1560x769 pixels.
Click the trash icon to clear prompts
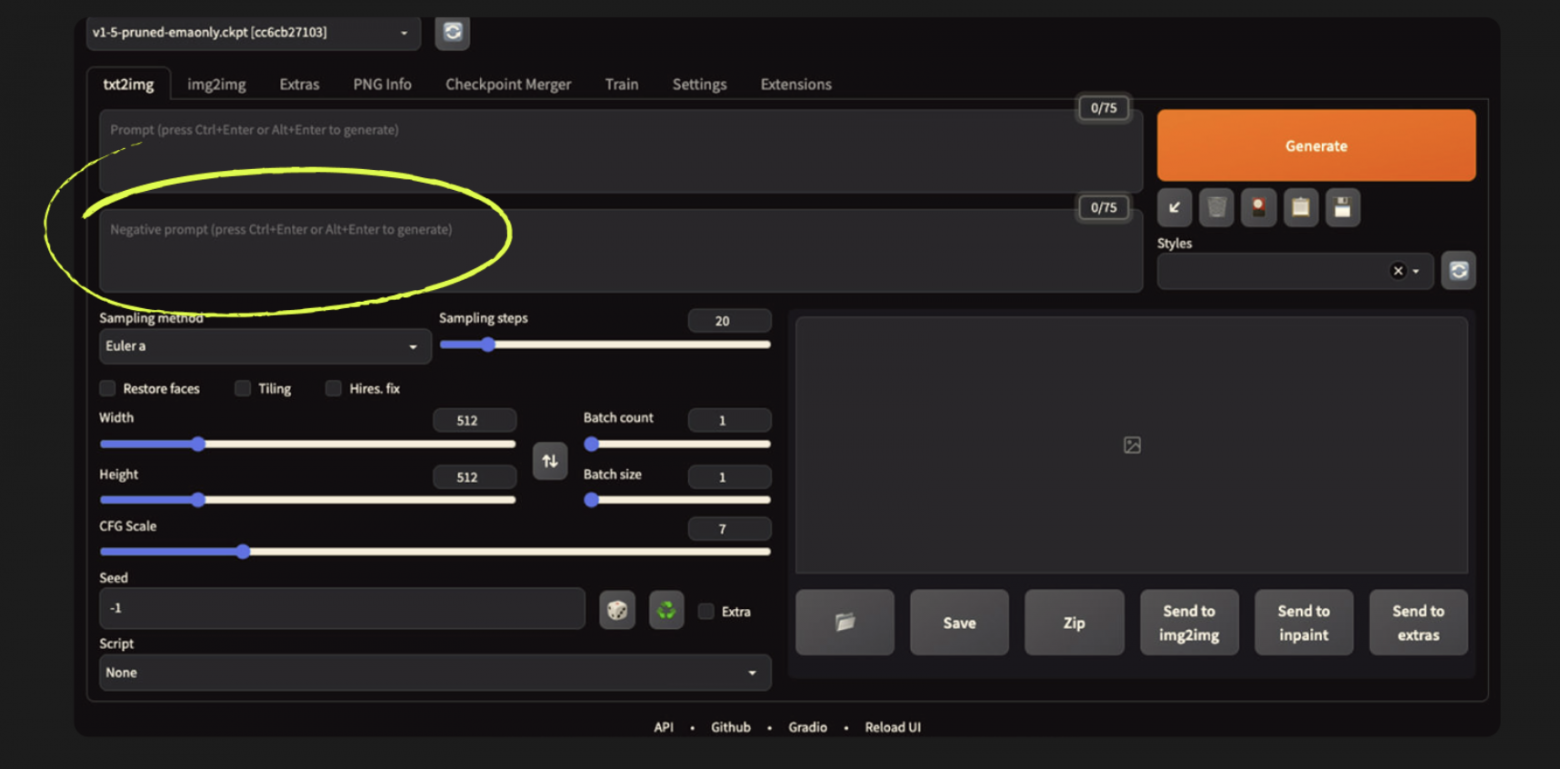(1216, 207)
